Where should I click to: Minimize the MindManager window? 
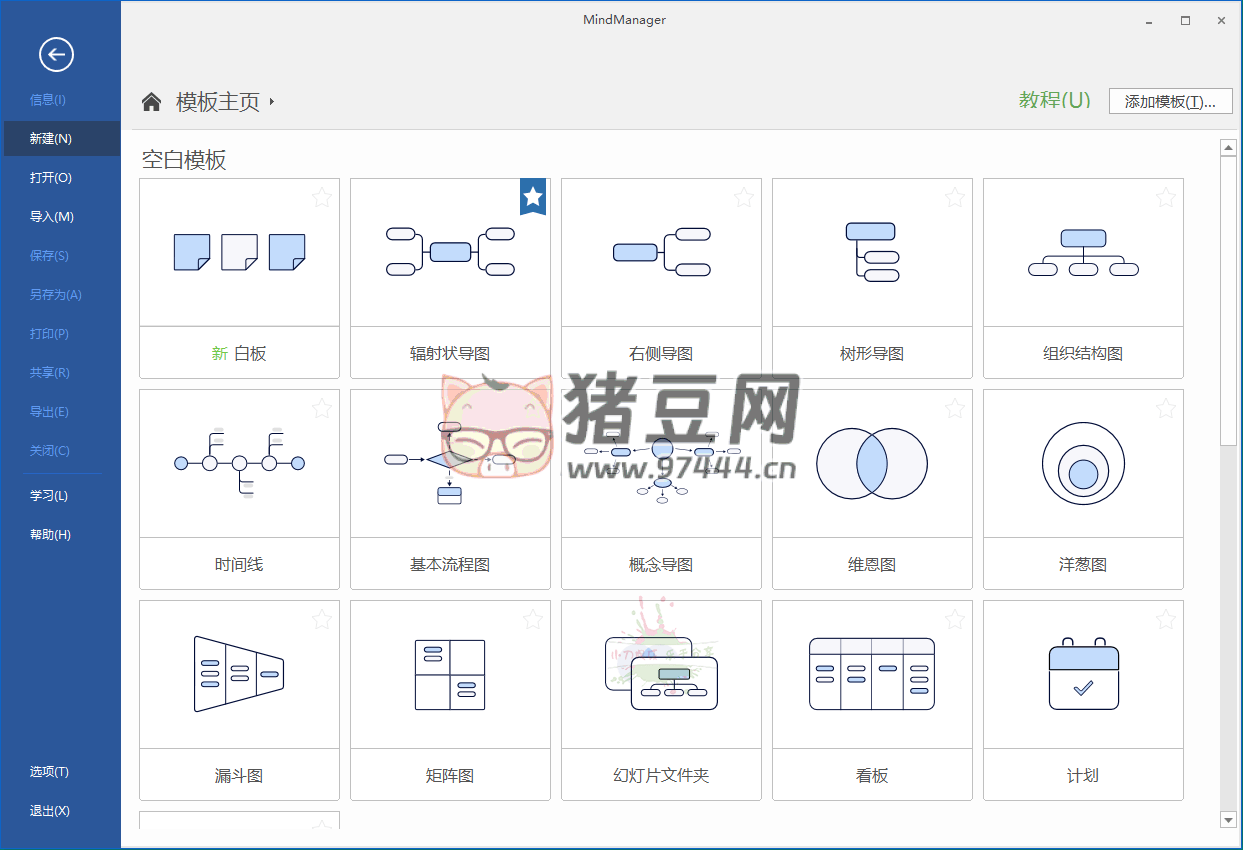click(x=1148, y=20)
